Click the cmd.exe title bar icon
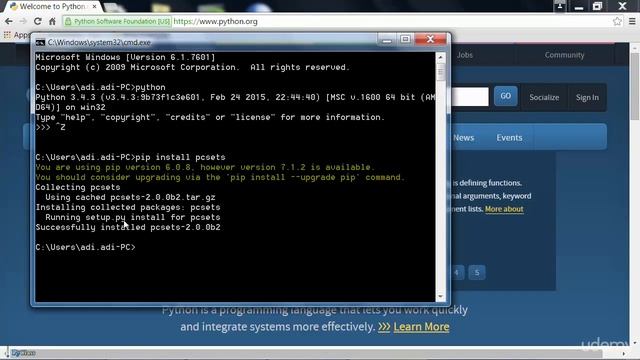The width and height of the screenshot is (640, 360). (x=40, y=42)
